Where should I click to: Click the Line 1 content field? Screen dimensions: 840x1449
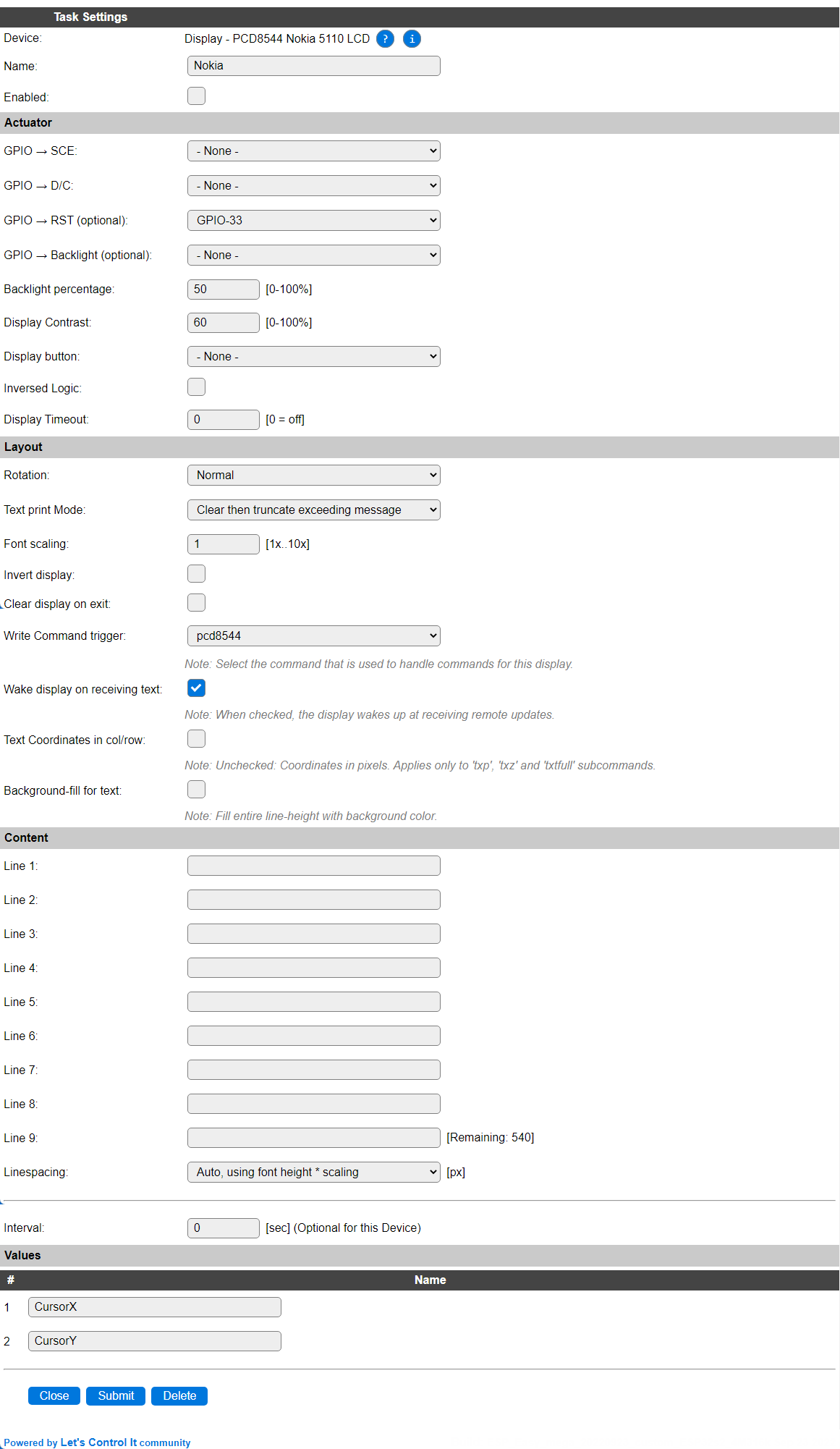tap(313, 866)
